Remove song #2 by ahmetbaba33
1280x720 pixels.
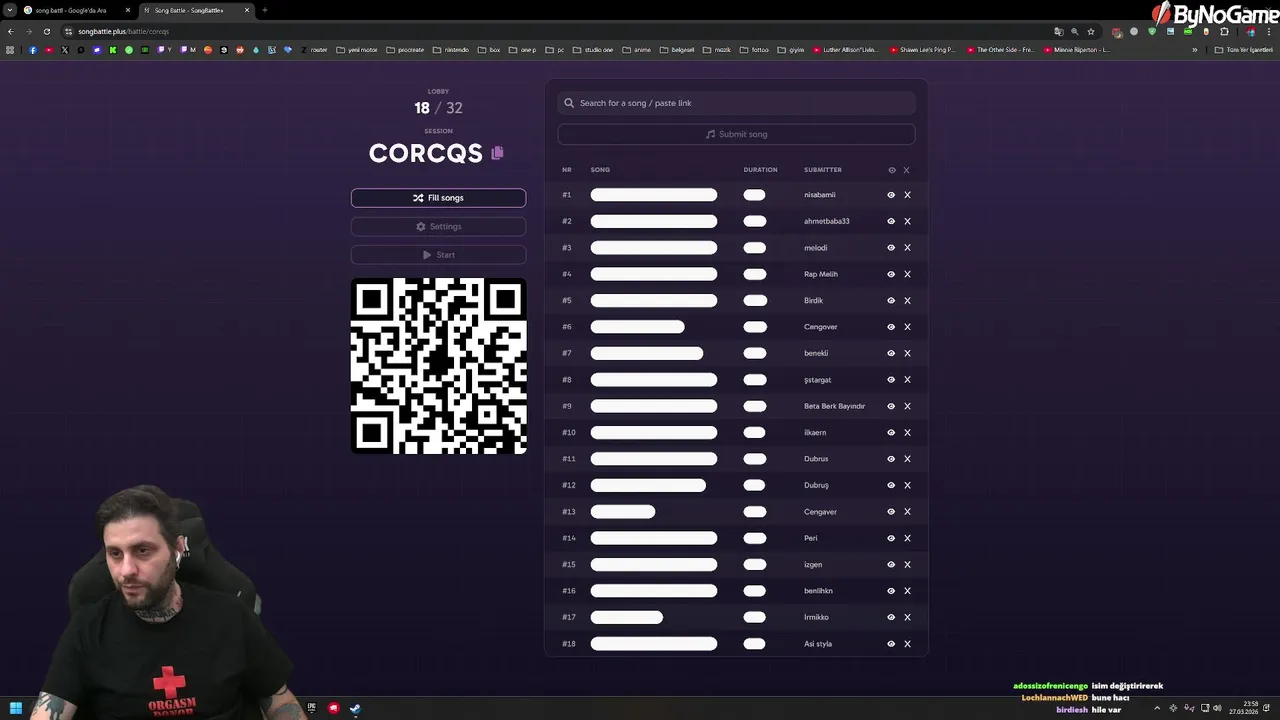point(907,221)
